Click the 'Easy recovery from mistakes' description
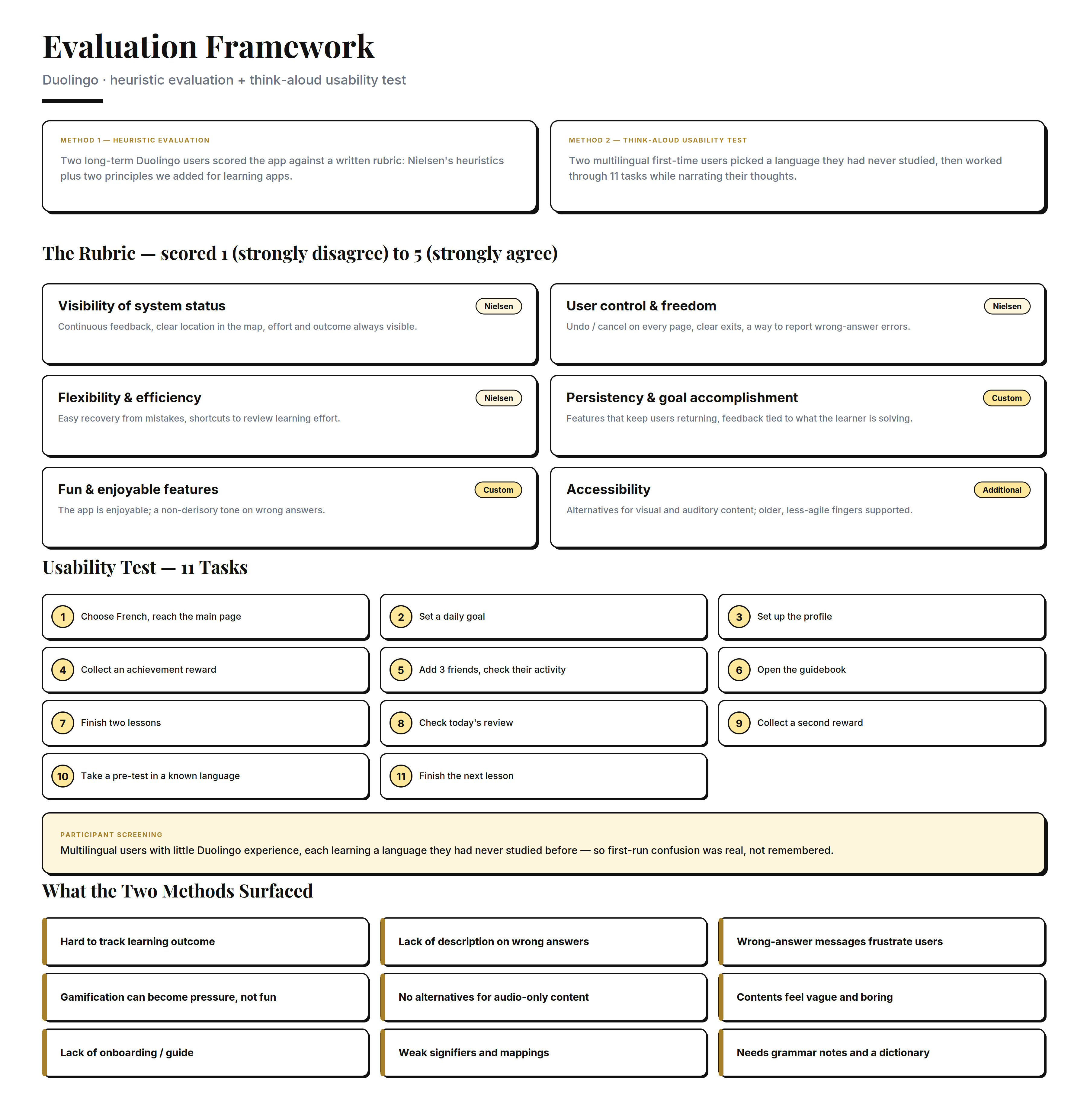The image size is (1087, 1120). (x=199, y=419)
